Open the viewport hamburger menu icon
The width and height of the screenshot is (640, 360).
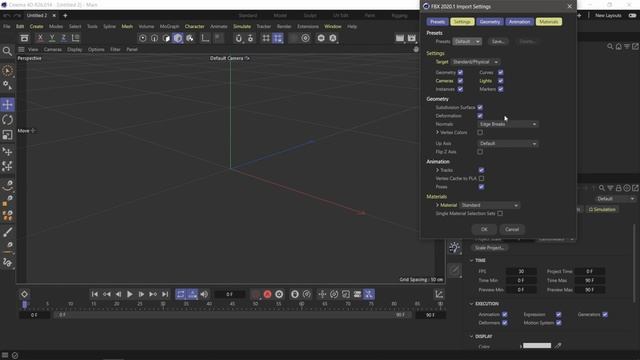(x=21, y=49)
